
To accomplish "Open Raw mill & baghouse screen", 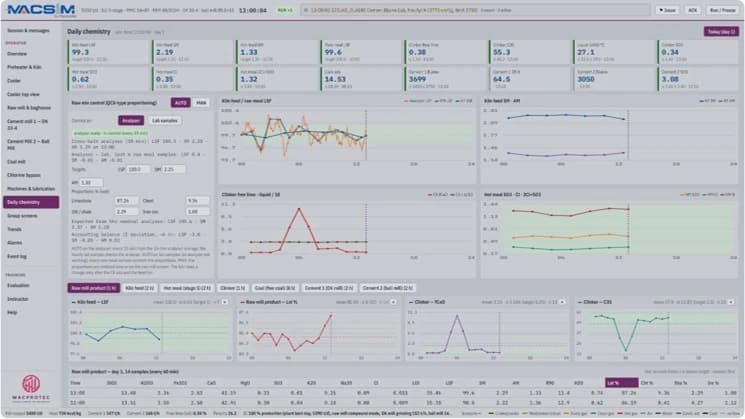I will point(29,108).
